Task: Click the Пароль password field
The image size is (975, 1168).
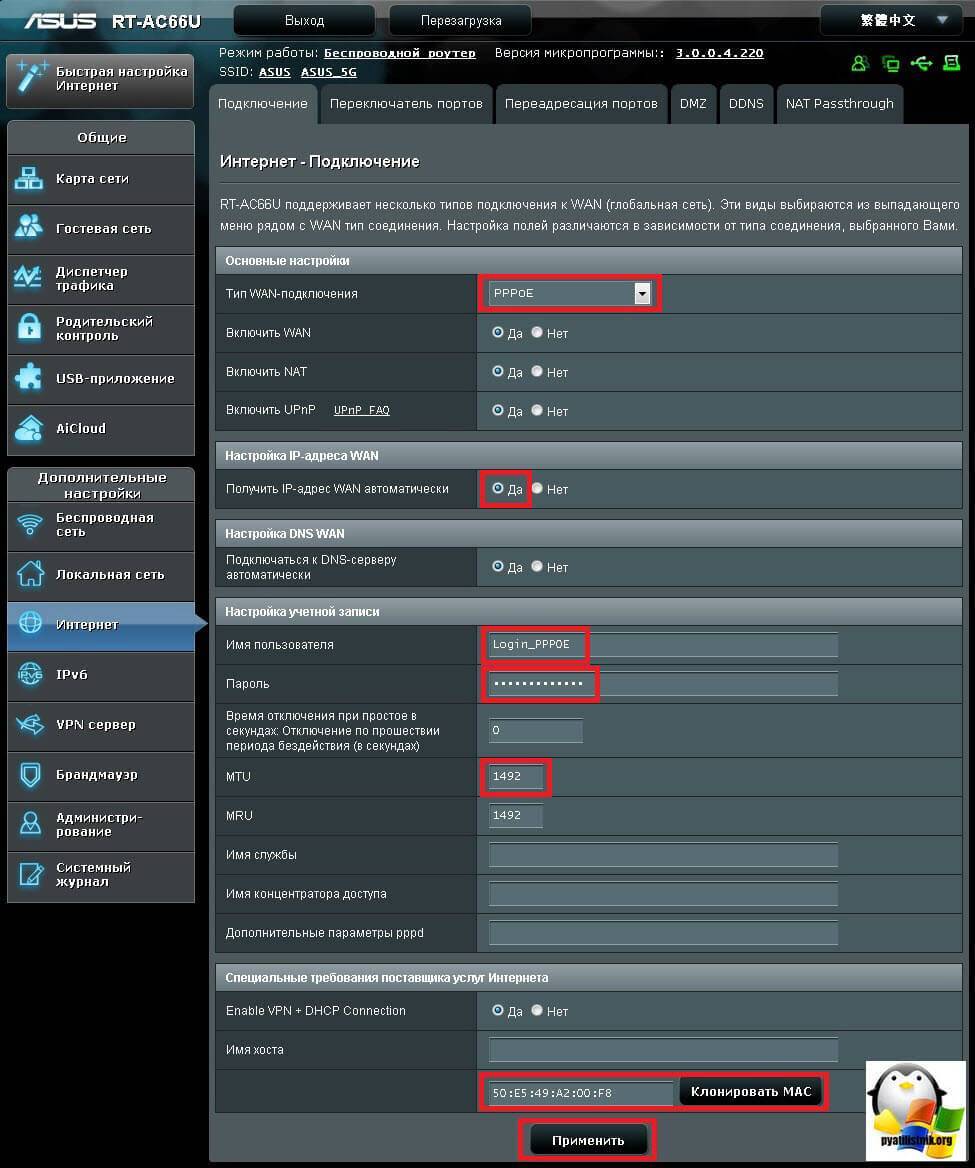Action: point(663,684)
